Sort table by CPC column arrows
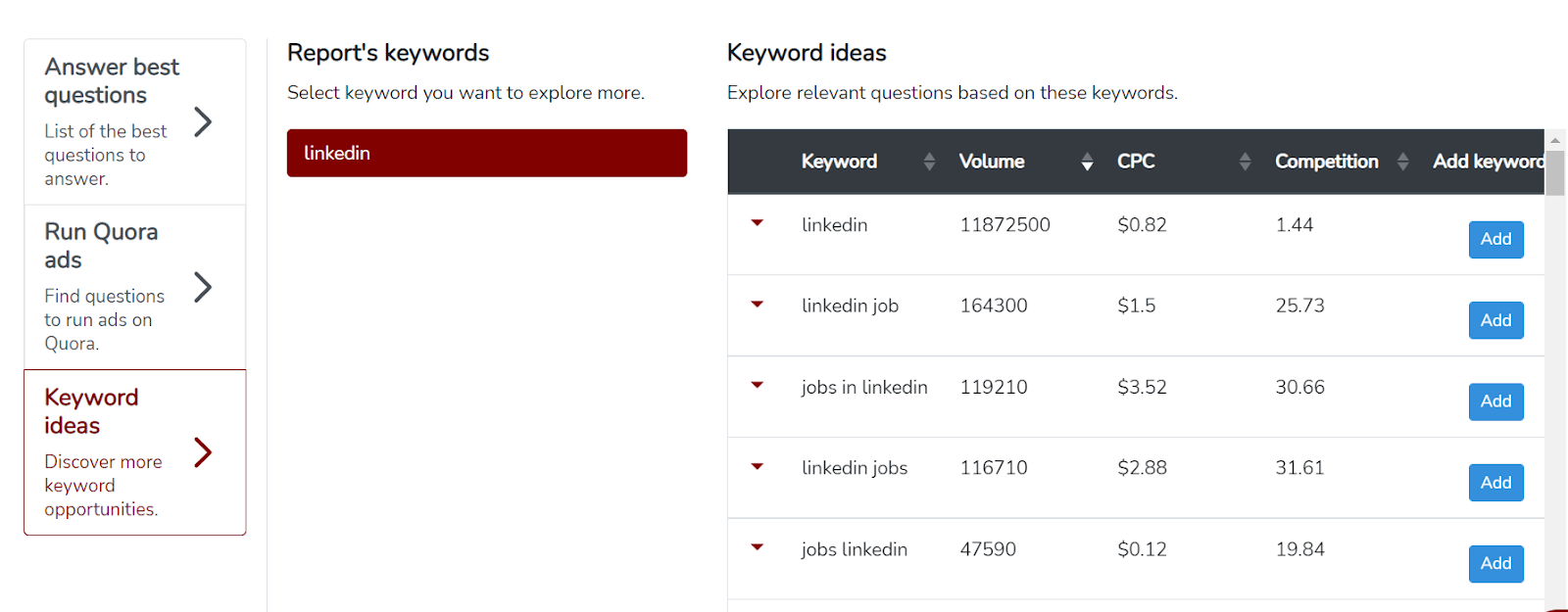 click(1245, 163)
